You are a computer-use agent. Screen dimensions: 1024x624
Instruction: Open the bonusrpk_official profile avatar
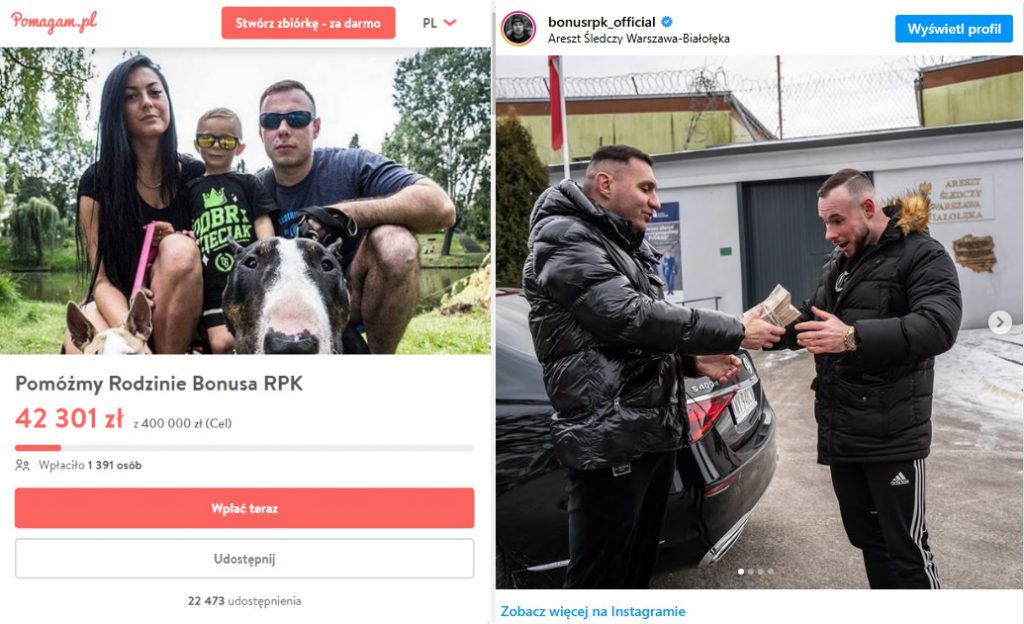point(519,29)
